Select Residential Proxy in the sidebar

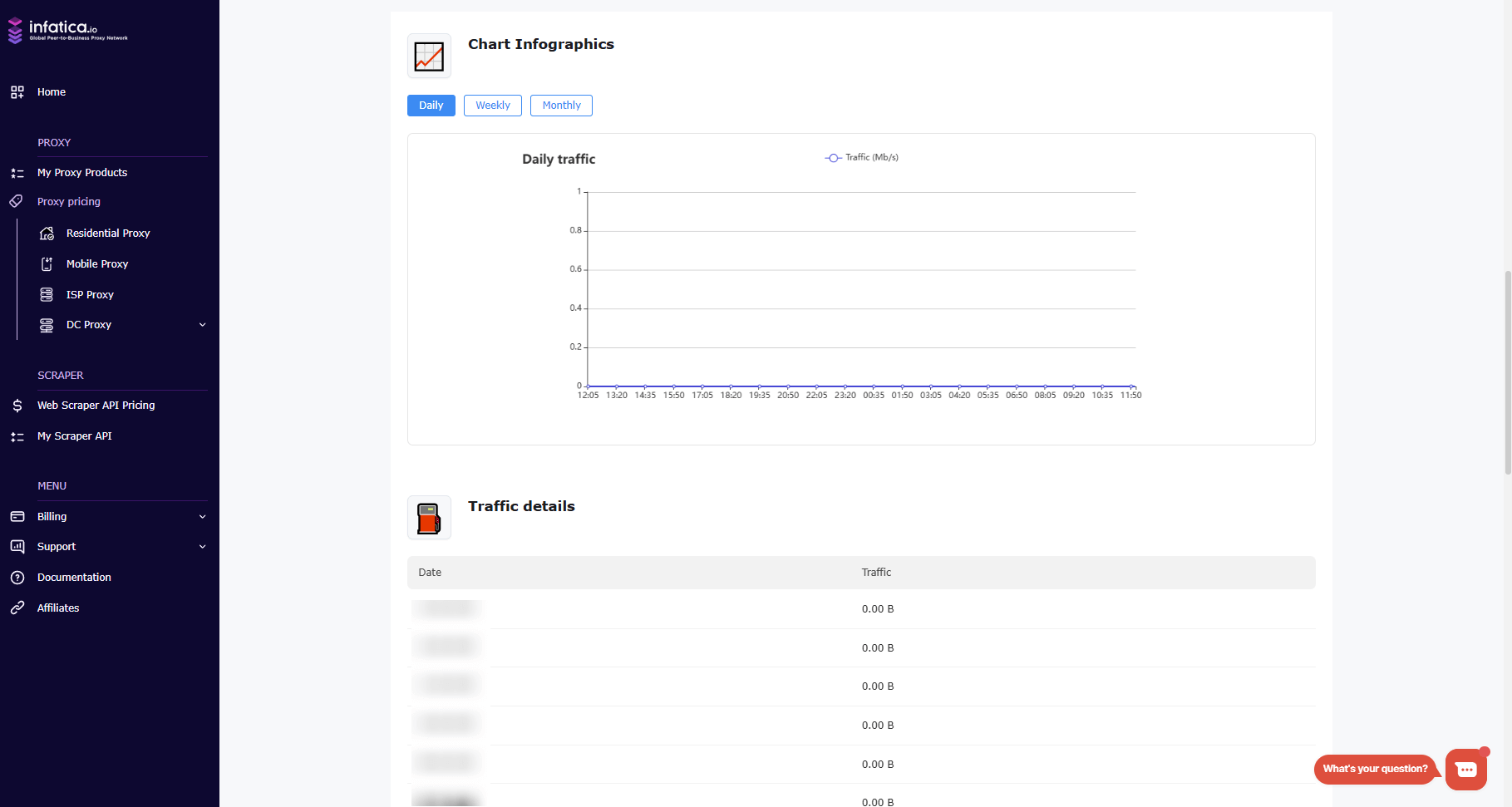click(108, 234)
